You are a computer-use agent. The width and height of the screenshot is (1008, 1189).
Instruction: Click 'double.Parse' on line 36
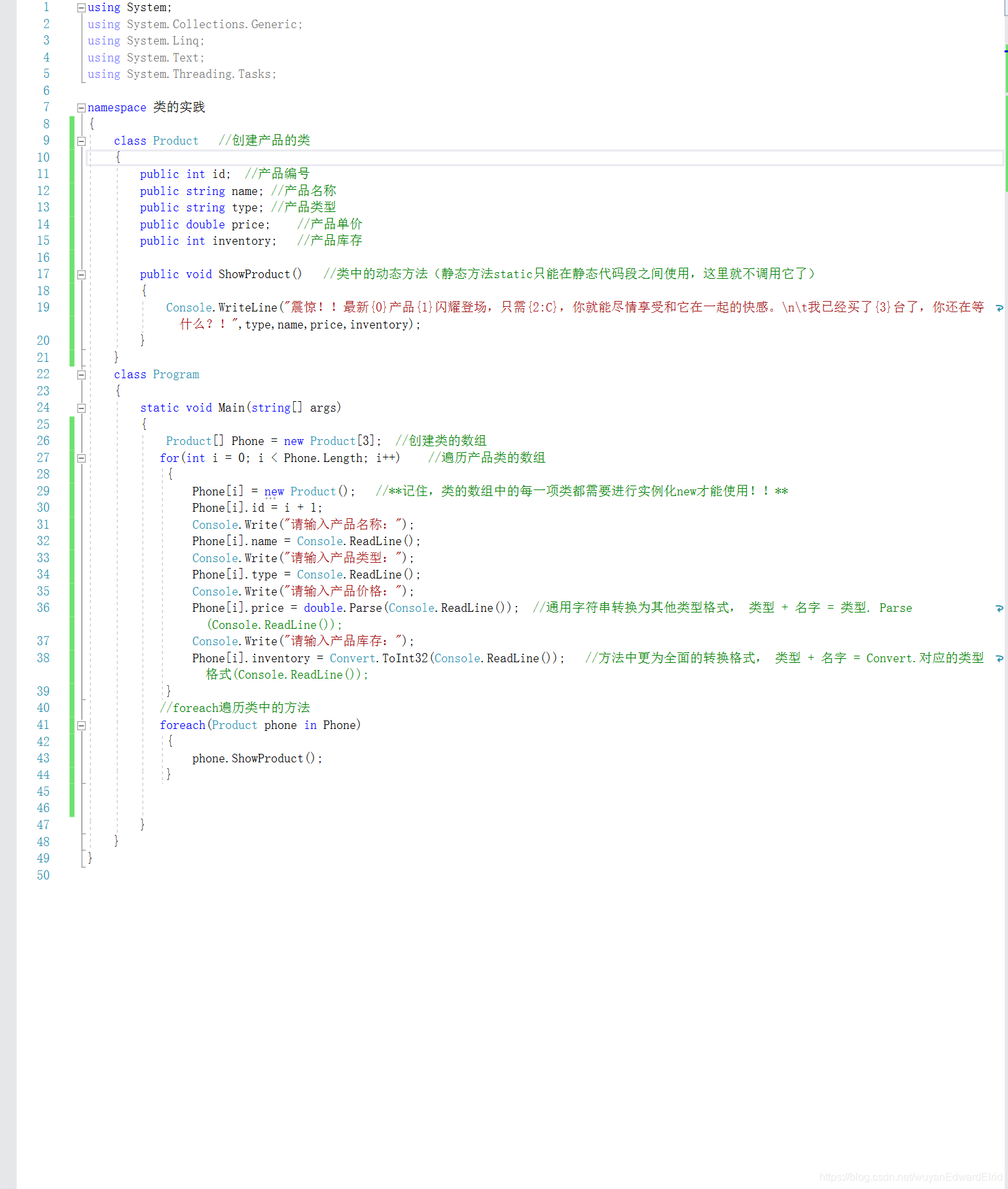click(x=342, y=608)
